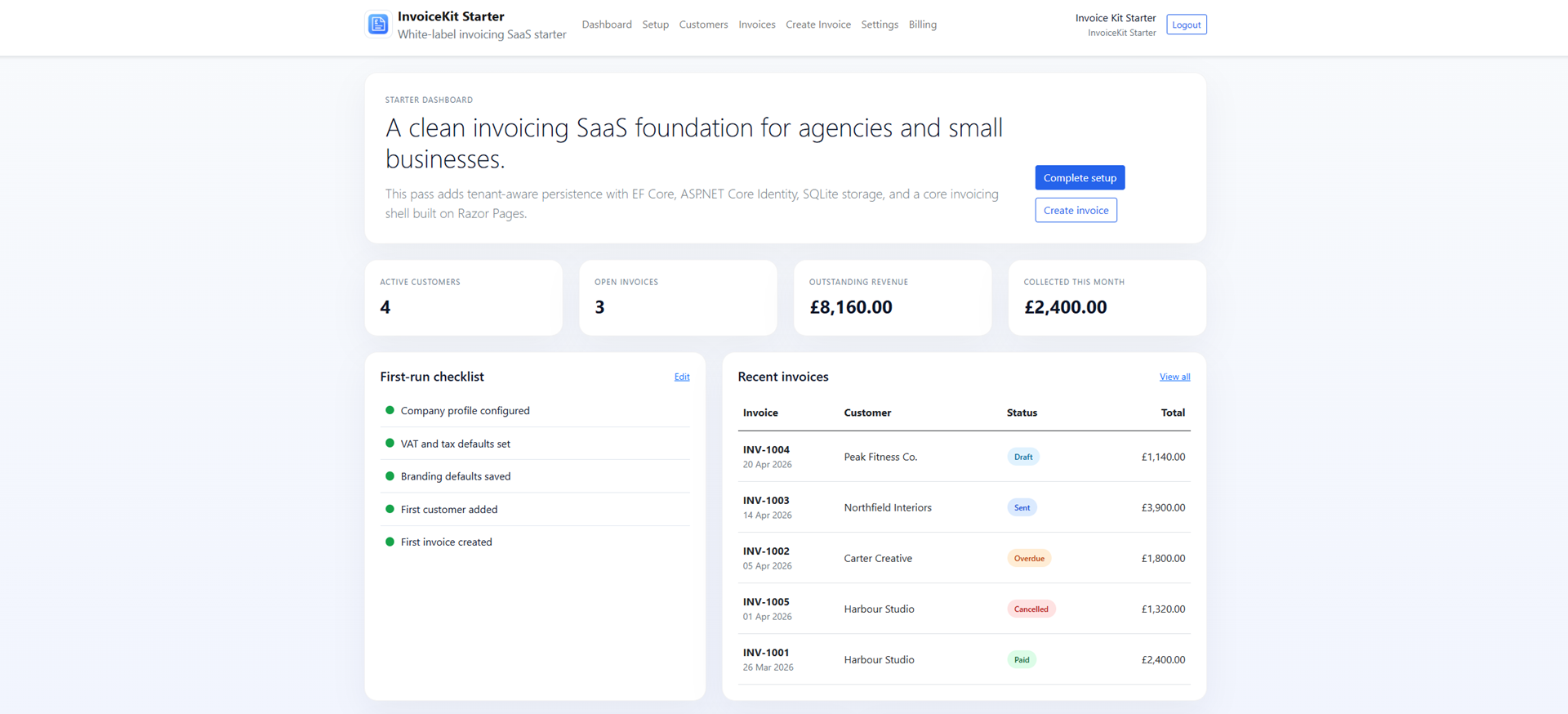Image resolution: width=1568 pixels, height=714 pixels.
Task: Click the Invoice column header
Action: point(760,413)
